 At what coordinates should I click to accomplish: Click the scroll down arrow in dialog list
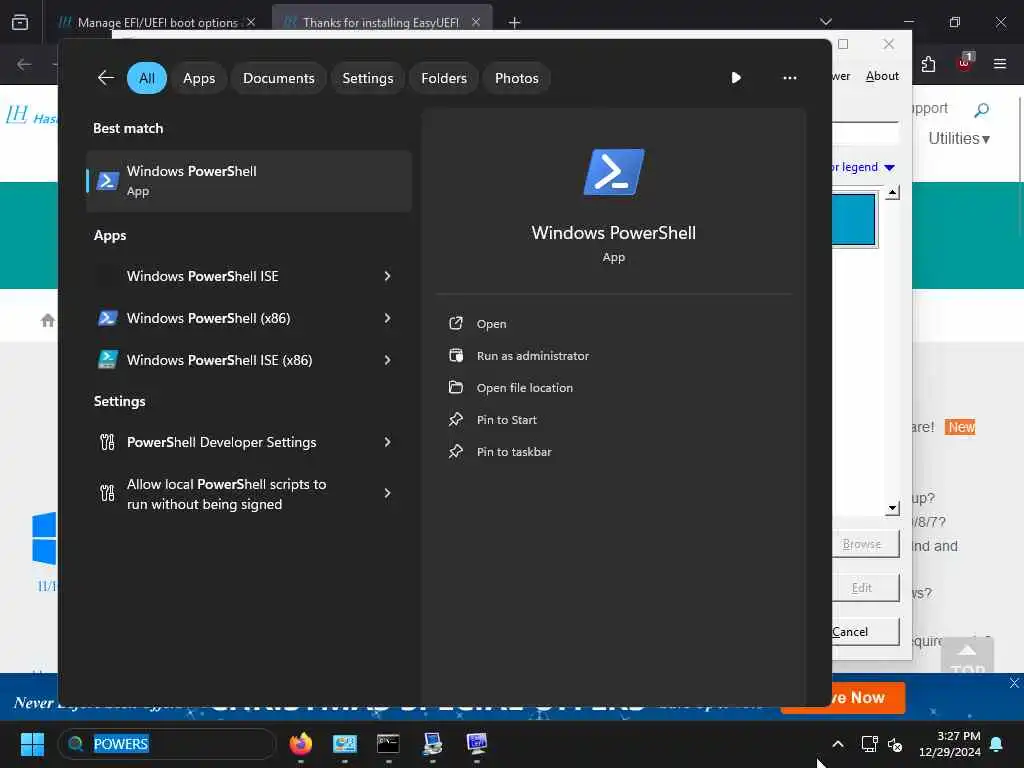(893, 508)
